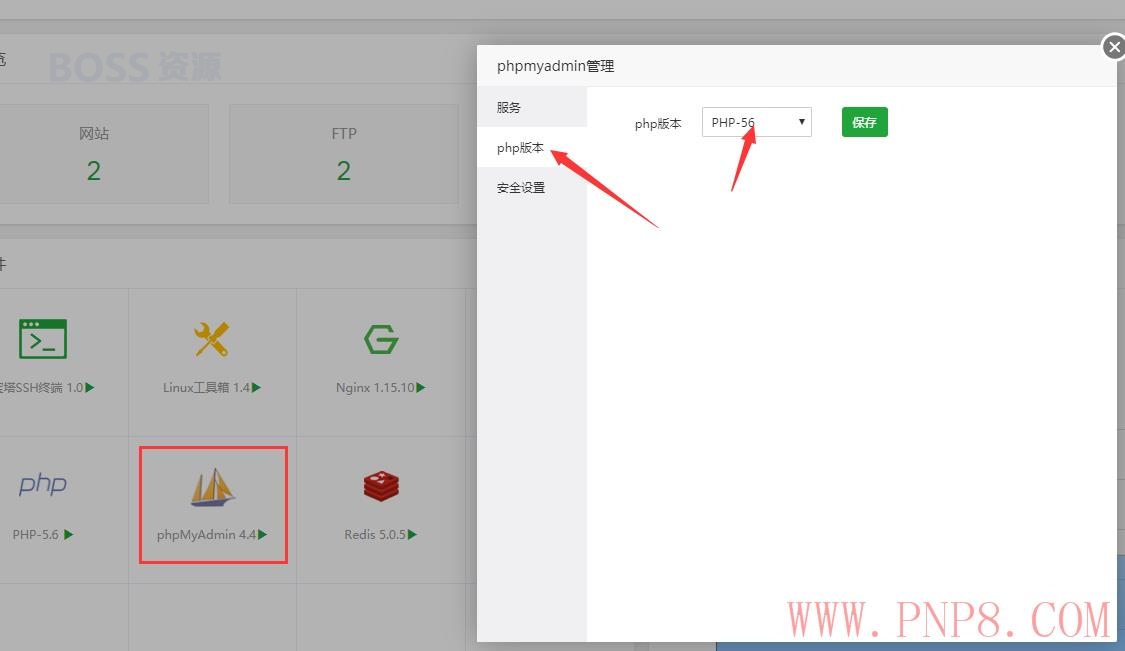
Task: Click the 网站 card heading
Action: click(94, 134)
